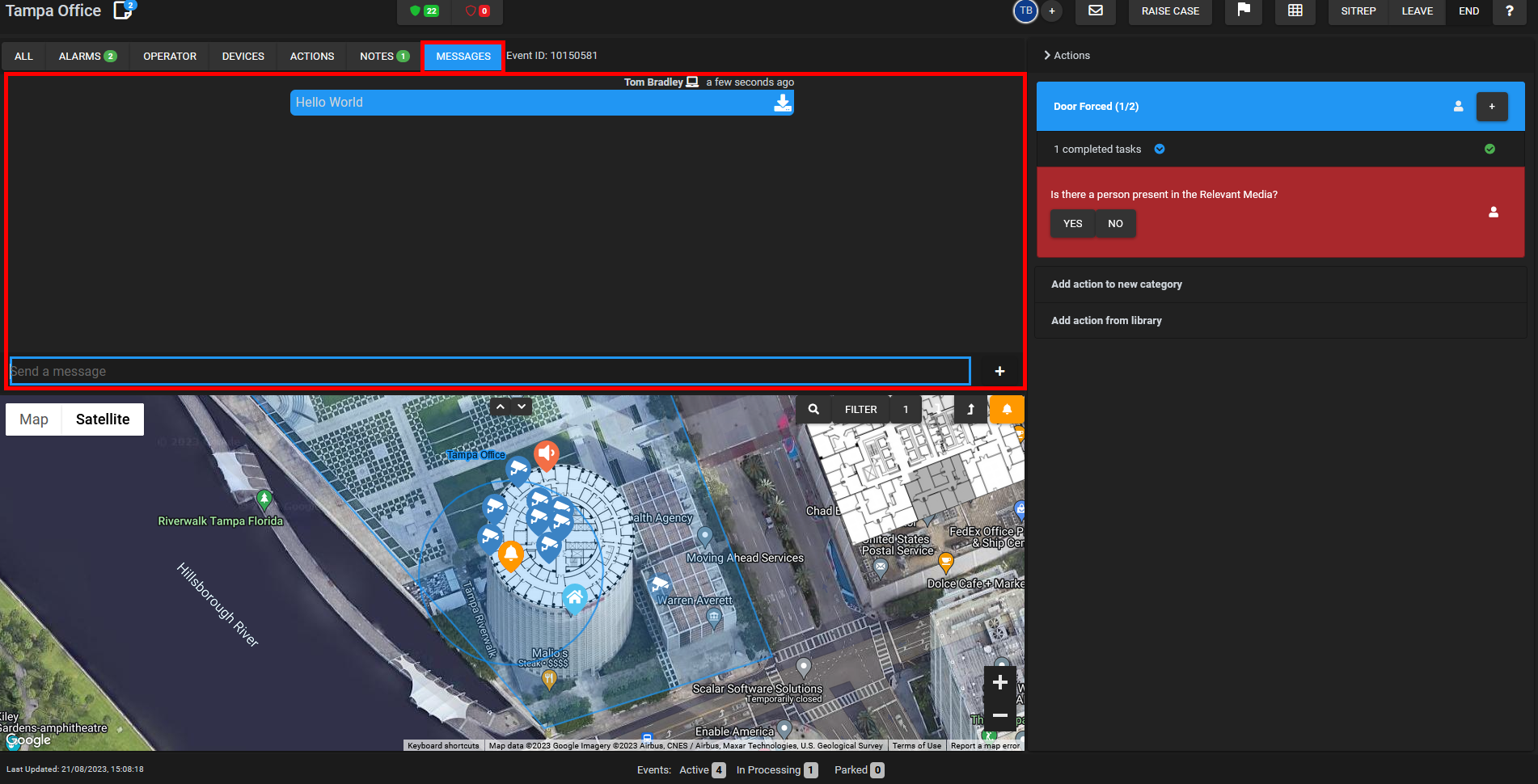Screen dimensions: 1538x784
Task: Switch map view to Map mode
Action: (34, 419)
